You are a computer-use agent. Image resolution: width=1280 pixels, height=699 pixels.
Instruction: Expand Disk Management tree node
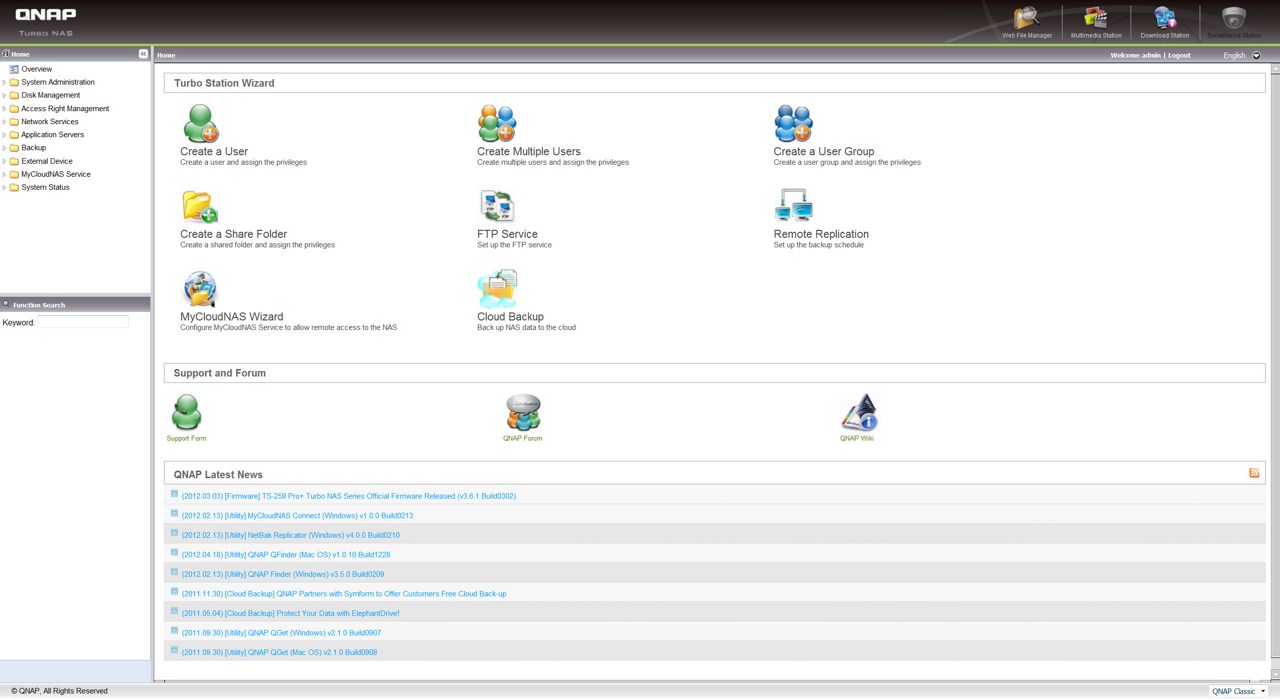[x=4, y=95]
